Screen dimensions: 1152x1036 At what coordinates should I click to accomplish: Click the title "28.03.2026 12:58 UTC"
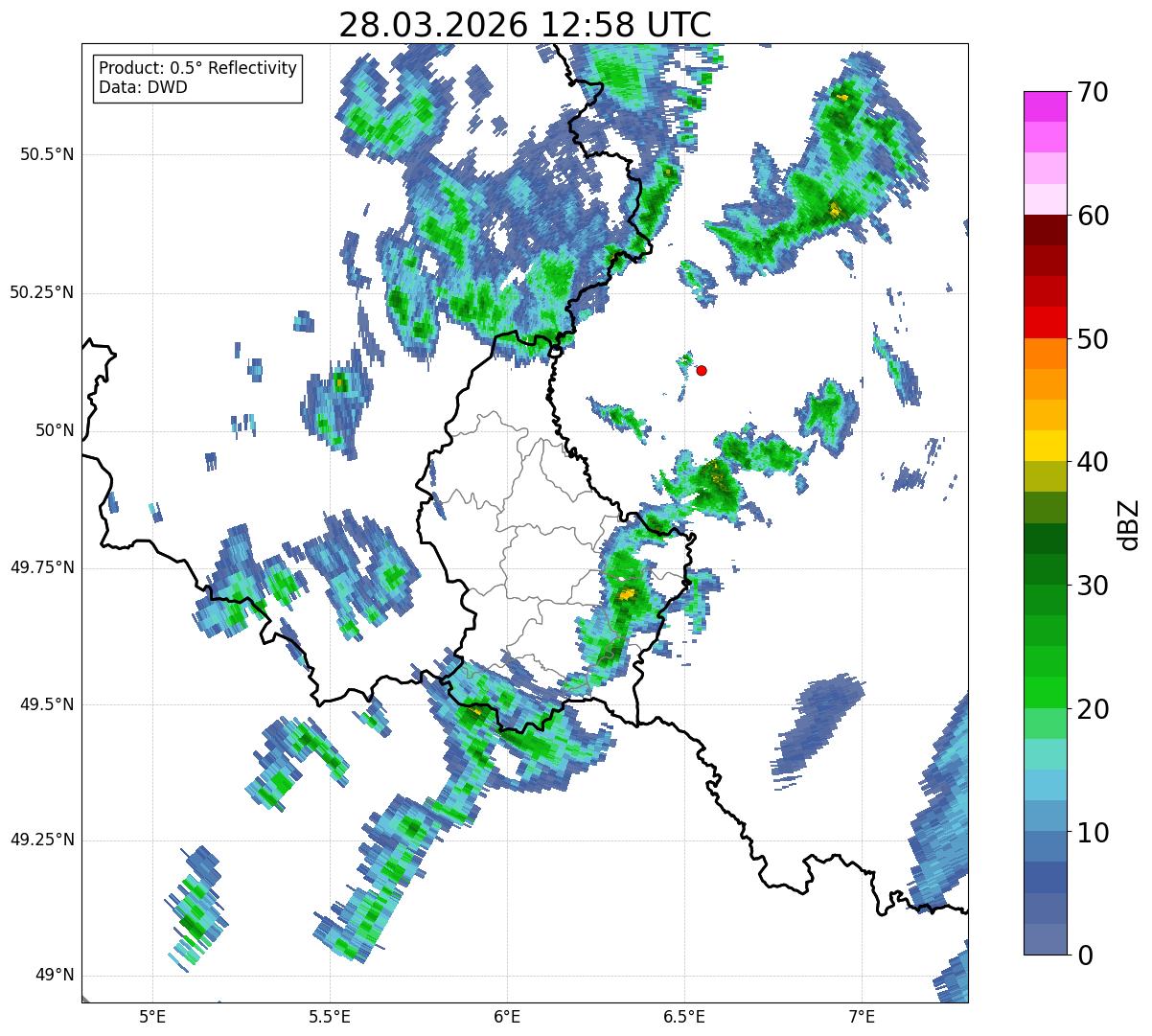point(525,24)
